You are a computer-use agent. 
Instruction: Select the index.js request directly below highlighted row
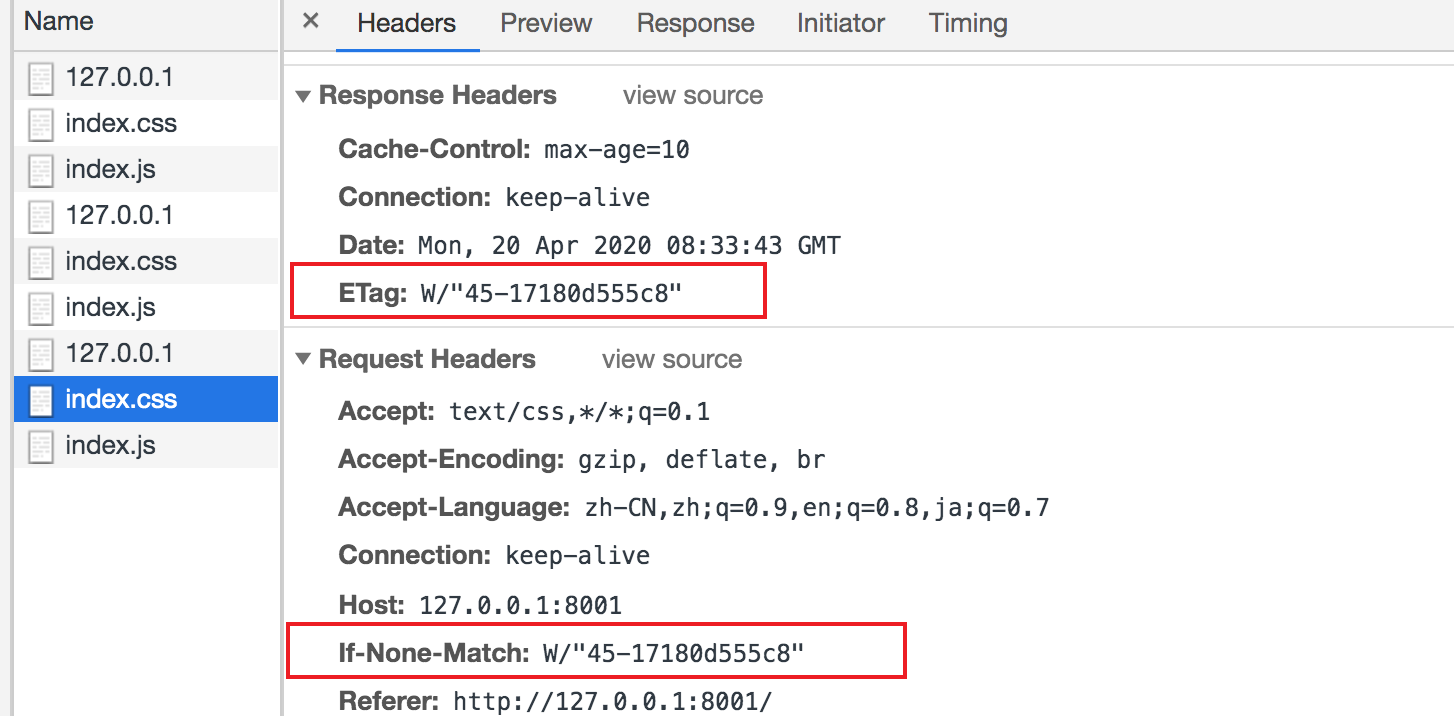point(146,445)
